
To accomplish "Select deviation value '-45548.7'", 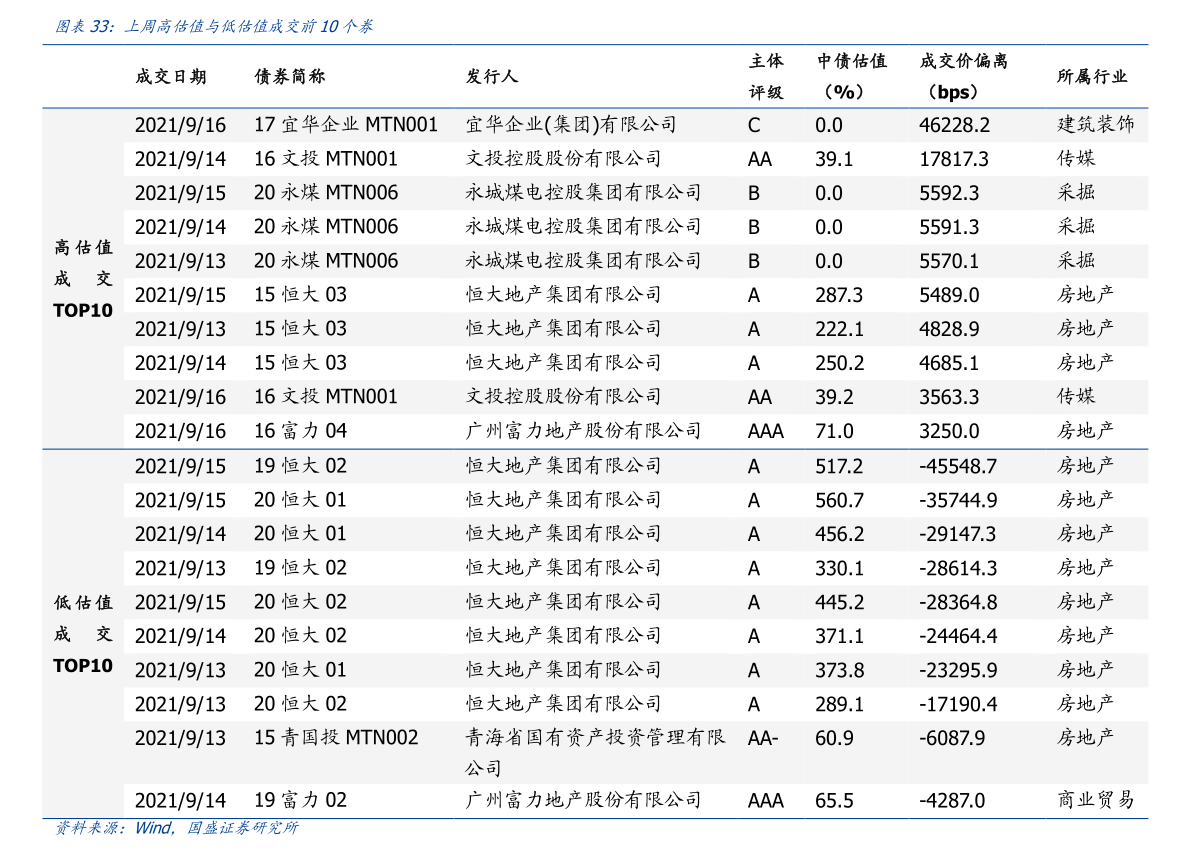I will pyautogui.click(x=958, y=466).
